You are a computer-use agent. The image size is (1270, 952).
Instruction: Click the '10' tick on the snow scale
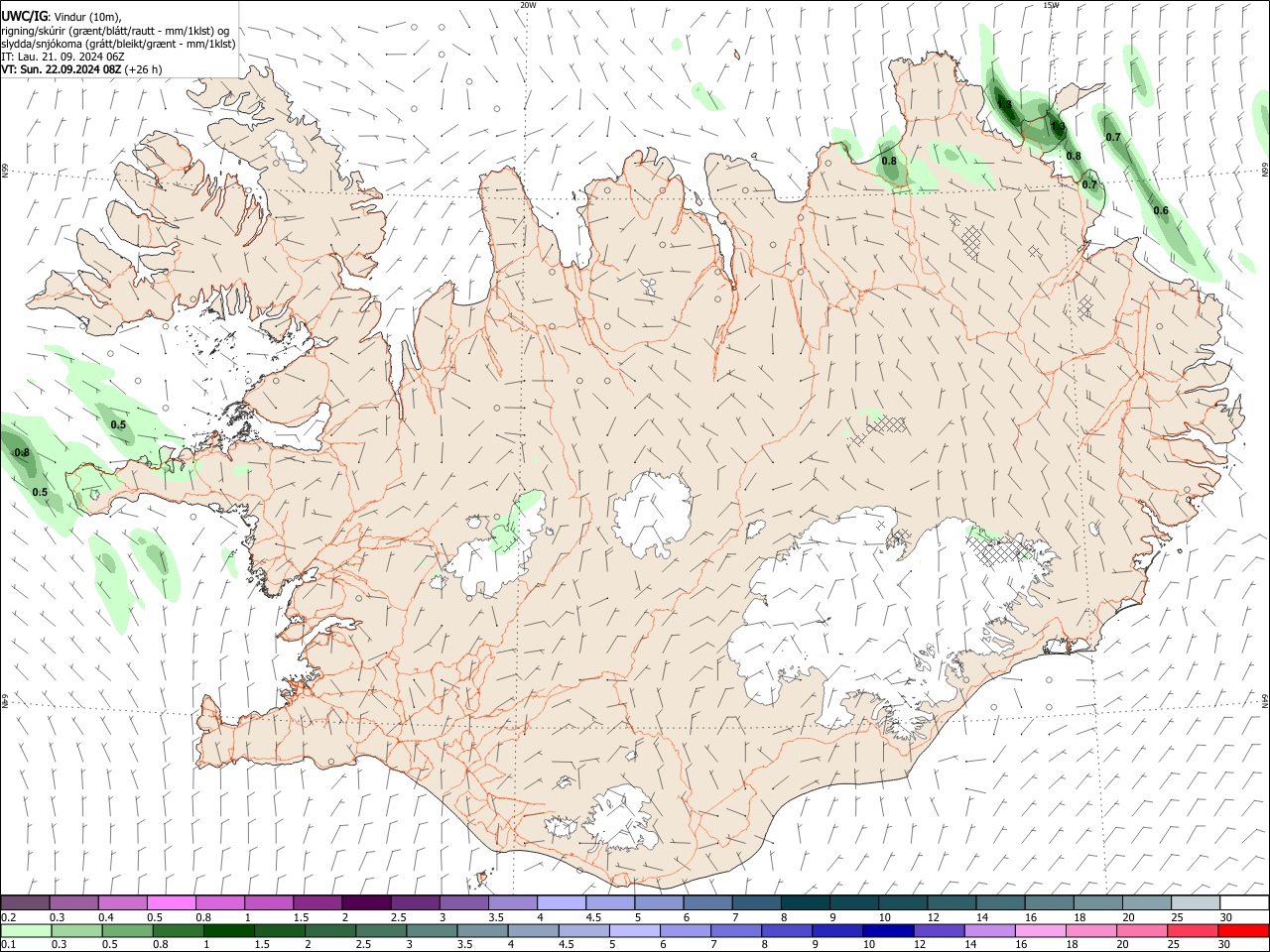(x=884, y=917)
